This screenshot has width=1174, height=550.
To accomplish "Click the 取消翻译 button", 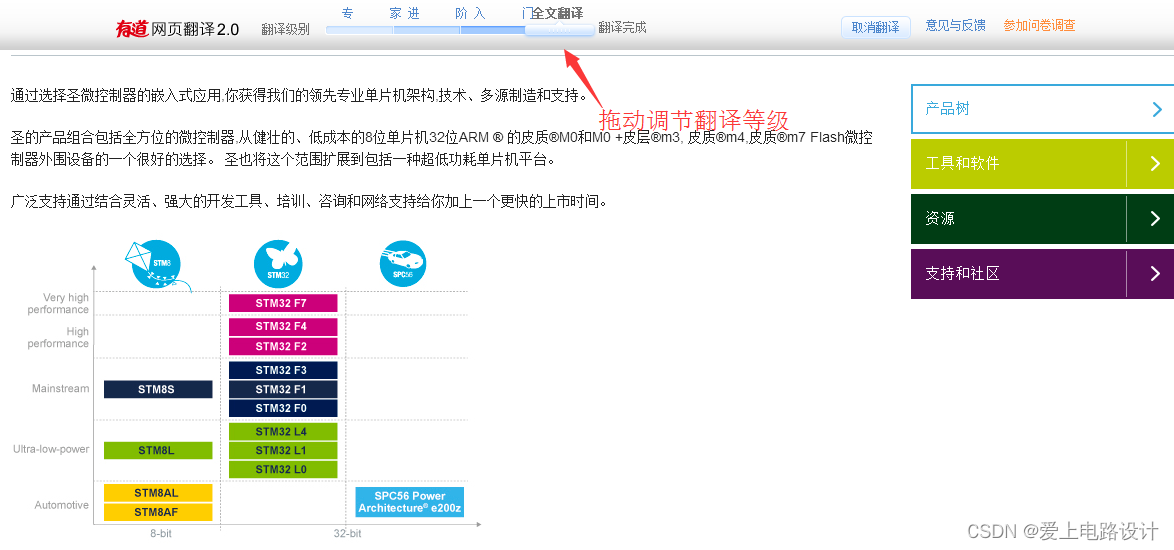I will pos(875,27).
